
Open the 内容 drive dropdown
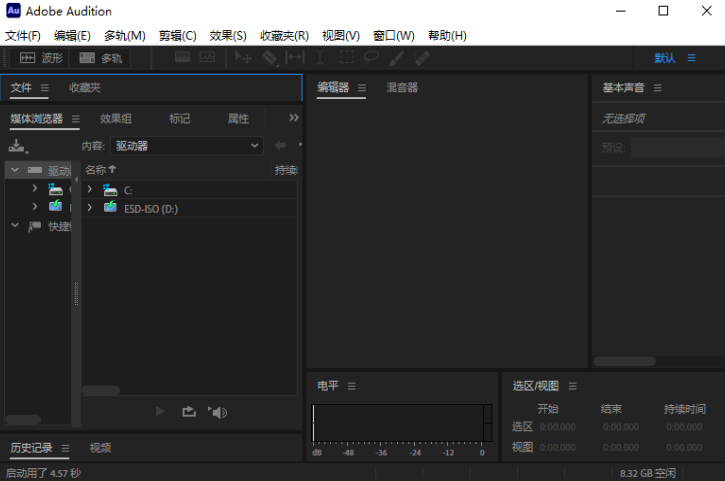pyautogui.click(x=187, y=146)
